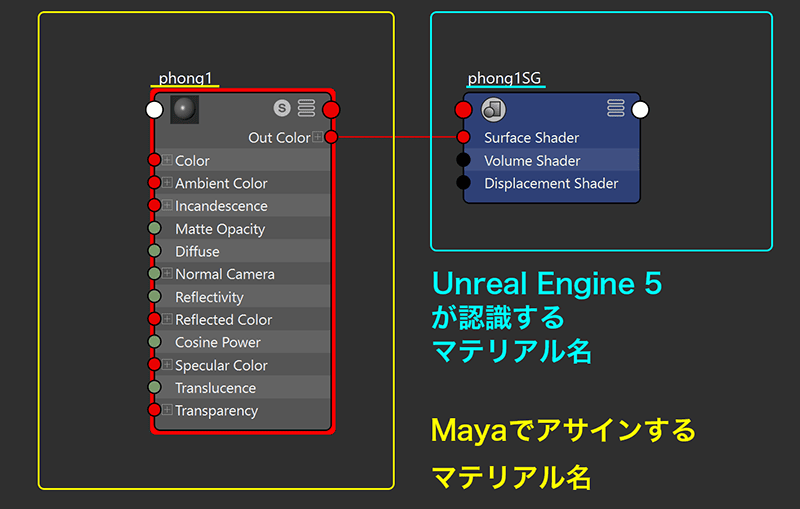
Task: Click the red Surface Shader input port
Action: pos(463,137)
